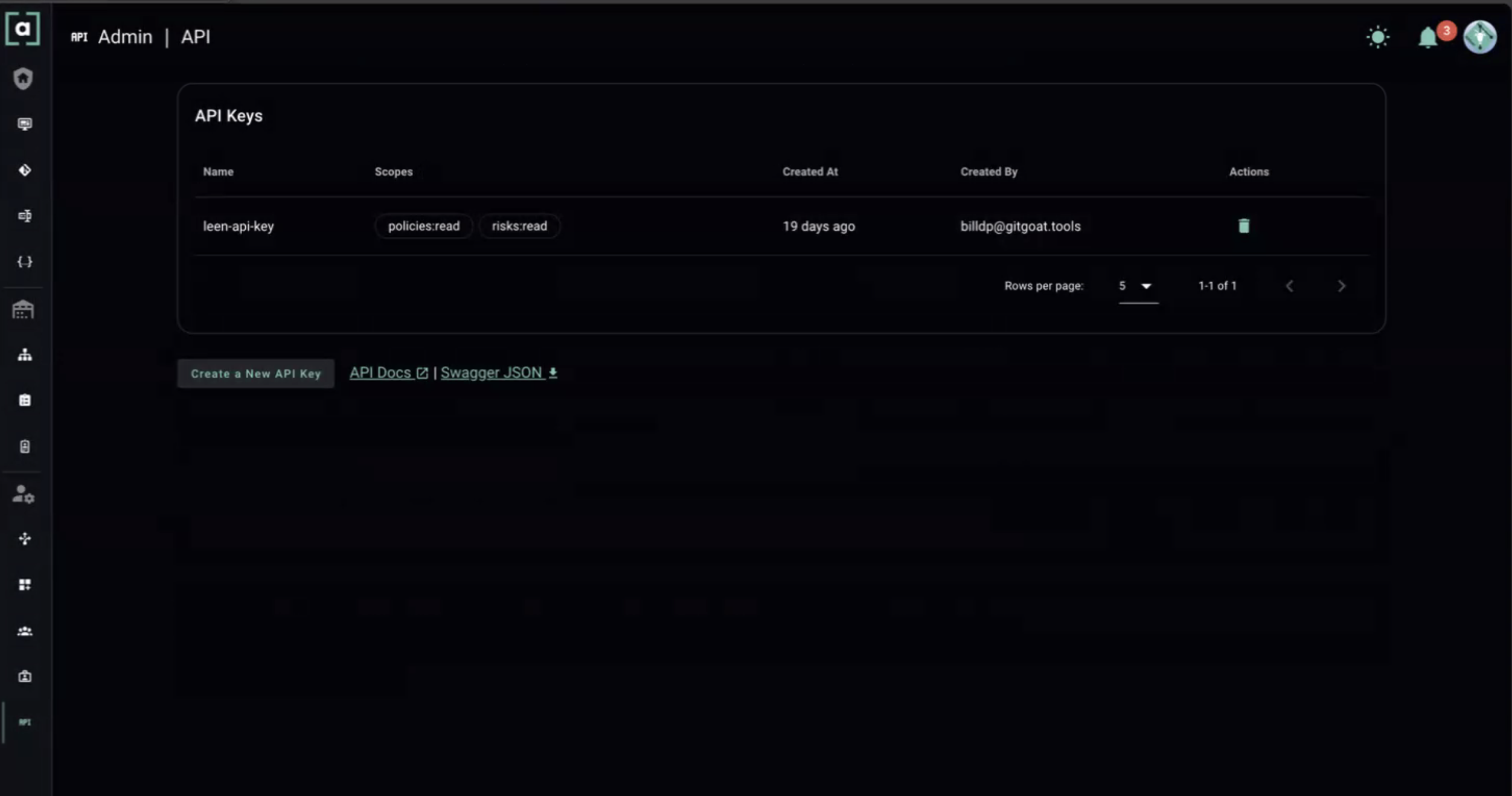Open the ID badge icon in the sidebar
1512x796 pixels.
point(25,676)
